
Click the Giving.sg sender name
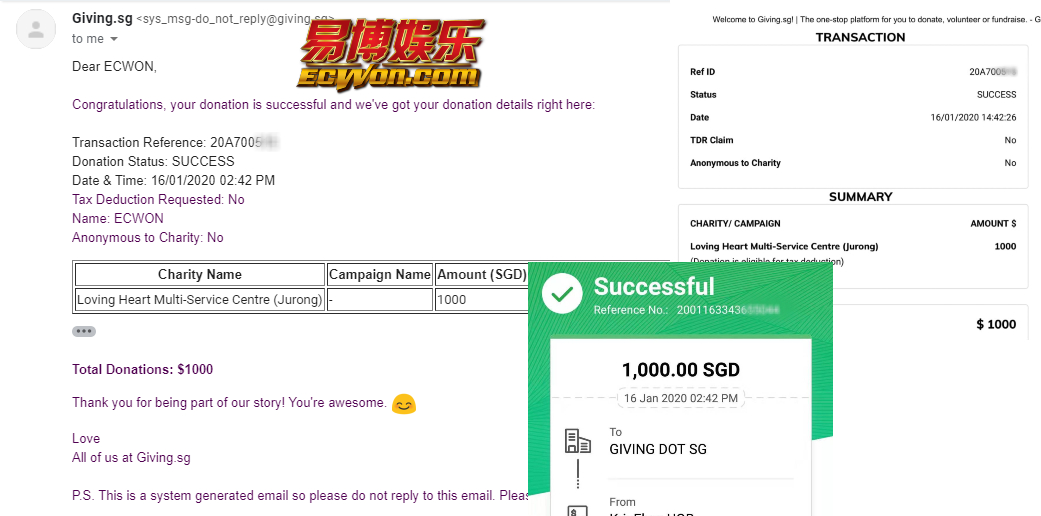point(102,19)
